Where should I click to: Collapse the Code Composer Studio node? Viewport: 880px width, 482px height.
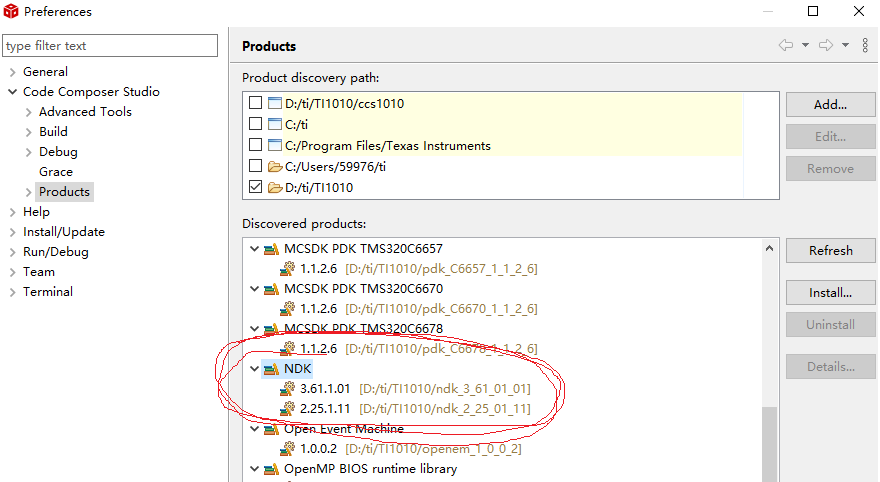[x=12, y=91]
